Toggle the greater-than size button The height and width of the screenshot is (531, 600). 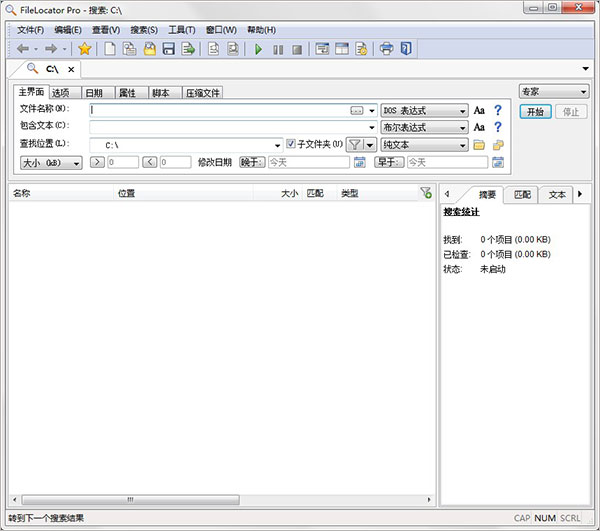(97, 162)
